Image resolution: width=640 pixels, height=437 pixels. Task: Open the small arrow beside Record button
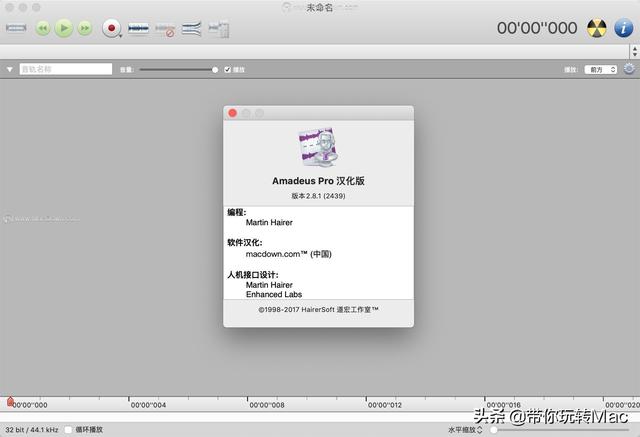pyautogui.click(x=121, y=36)
